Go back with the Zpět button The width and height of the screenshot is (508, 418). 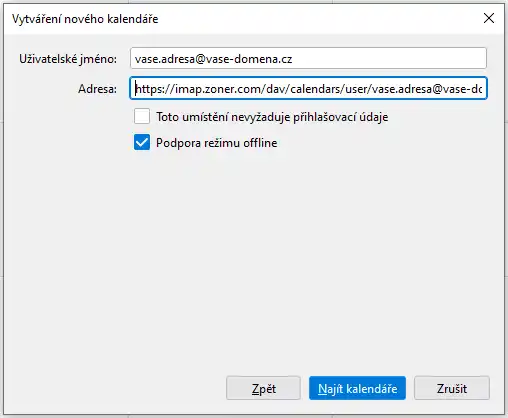point(263,388)
